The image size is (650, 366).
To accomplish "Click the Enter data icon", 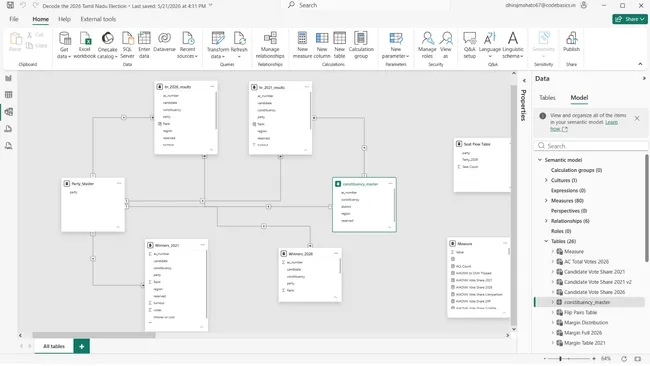I will 144,38.
